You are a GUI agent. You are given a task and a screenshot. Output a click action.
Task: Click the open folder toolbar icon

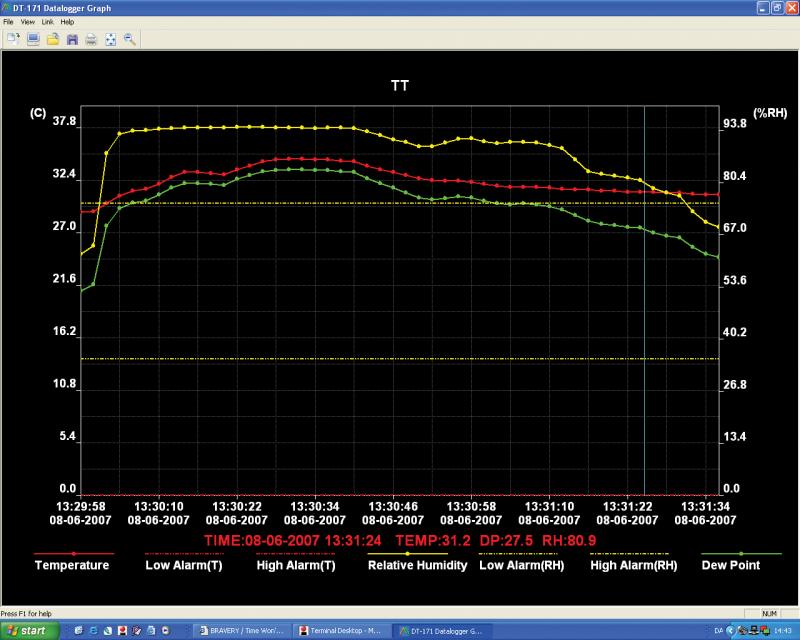52,39
